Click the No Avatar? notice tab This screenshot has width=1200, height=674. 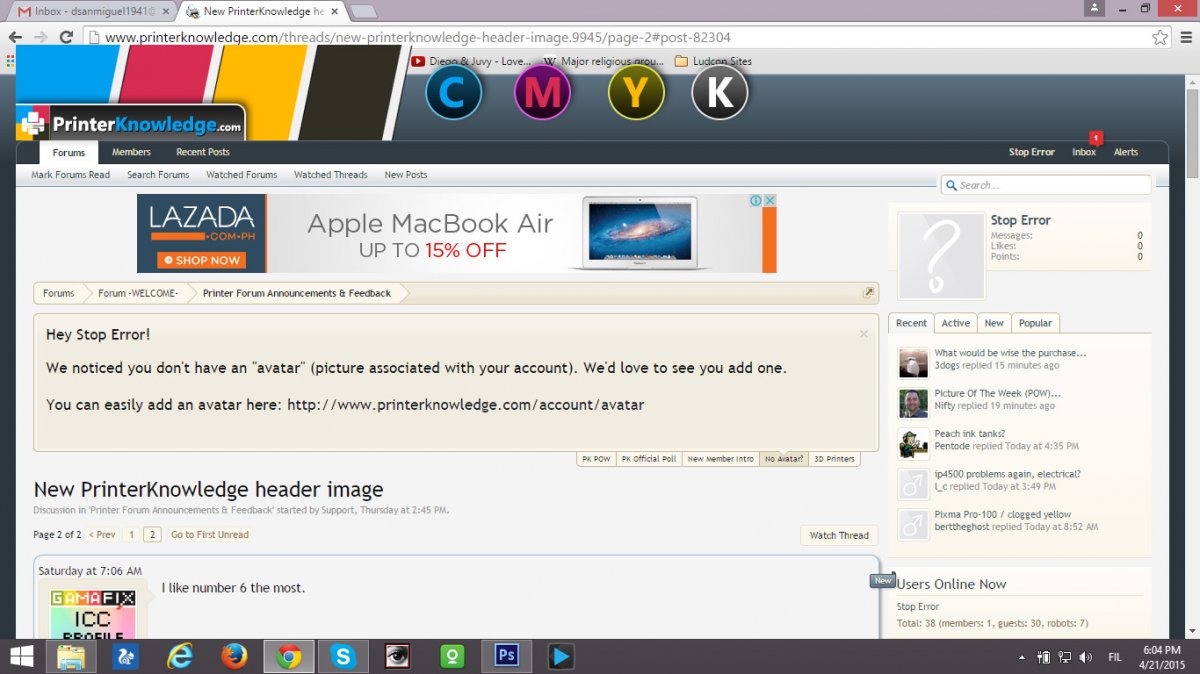tap(784, 459)
